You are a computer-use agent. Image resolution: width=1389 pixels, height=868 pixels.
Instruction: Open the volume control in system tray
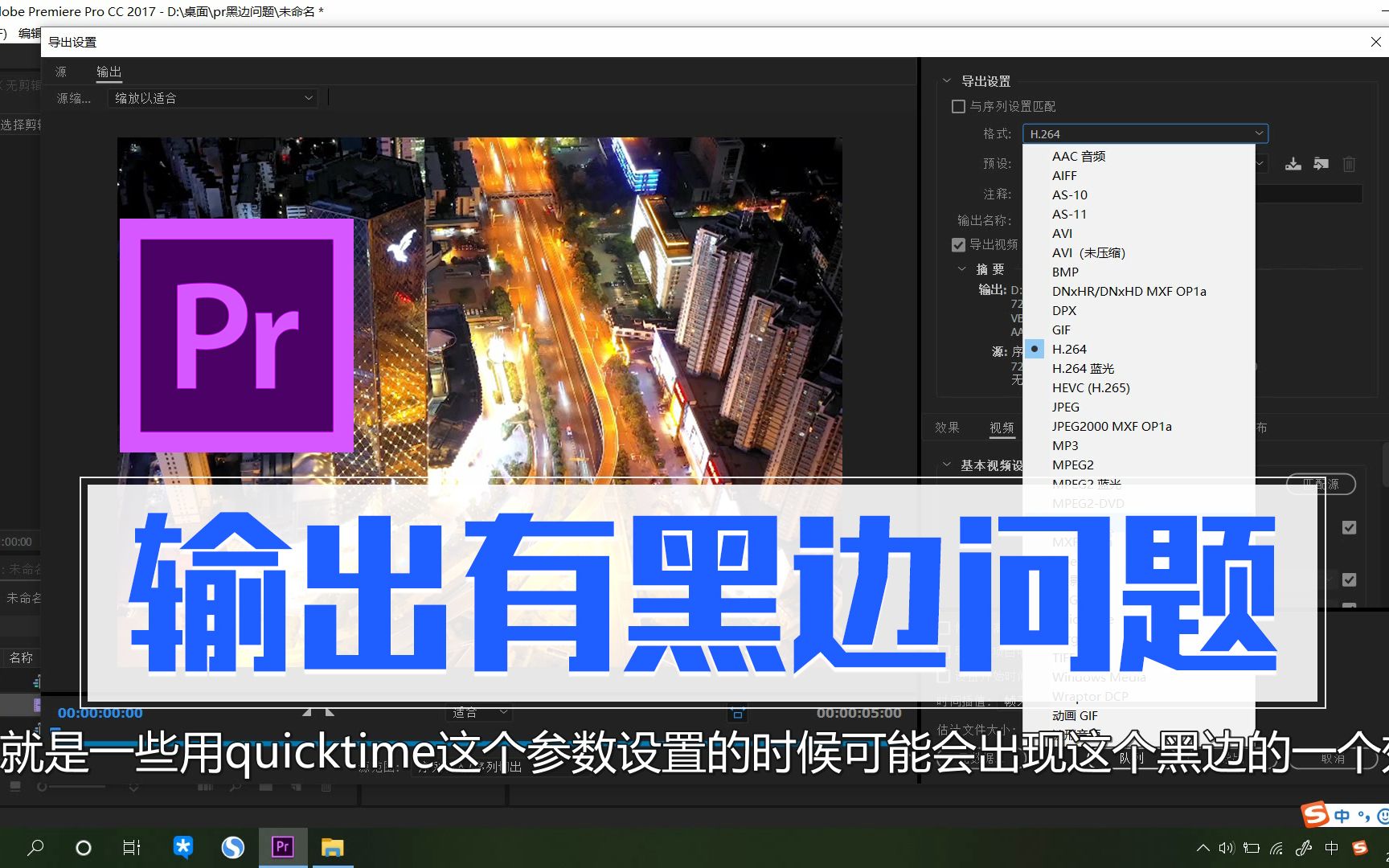1227,848
